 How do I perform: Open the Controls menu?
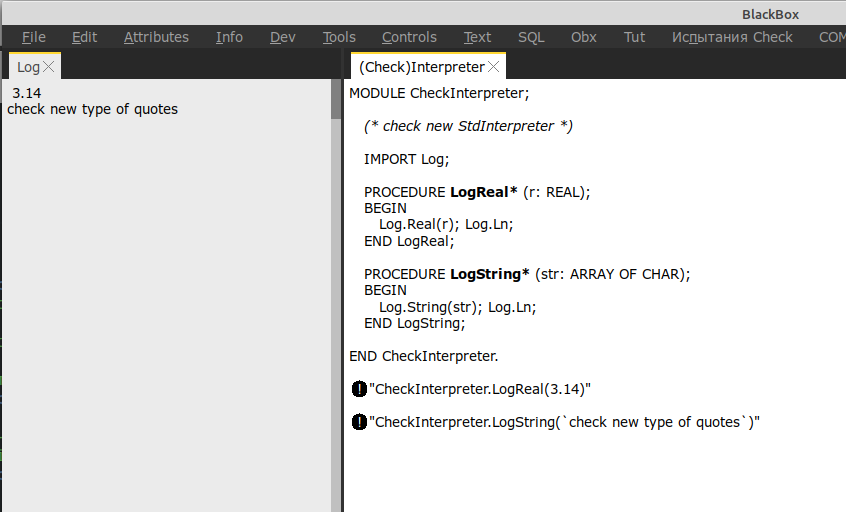tap(409, 37)
